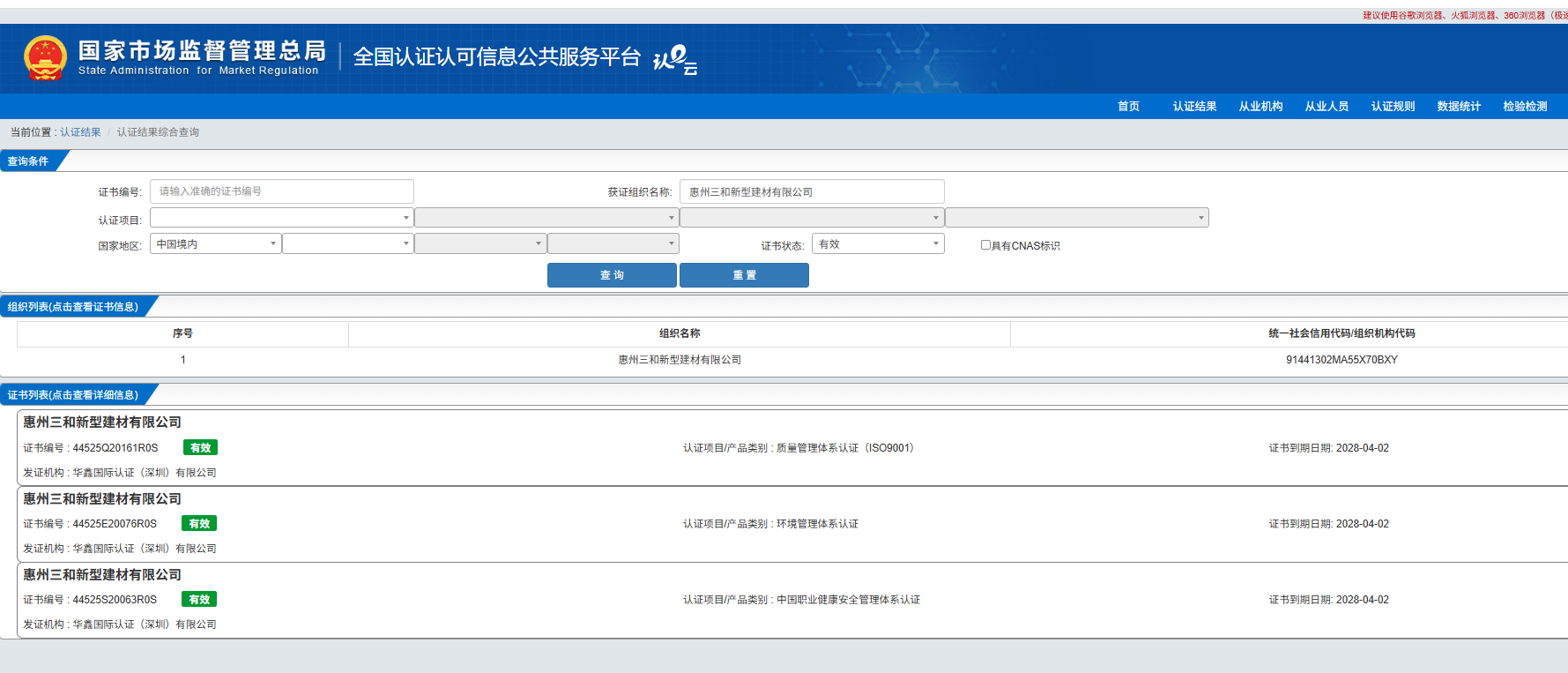
Task: Open the 认证项目 first dropdown
Action: coord(281,218)
